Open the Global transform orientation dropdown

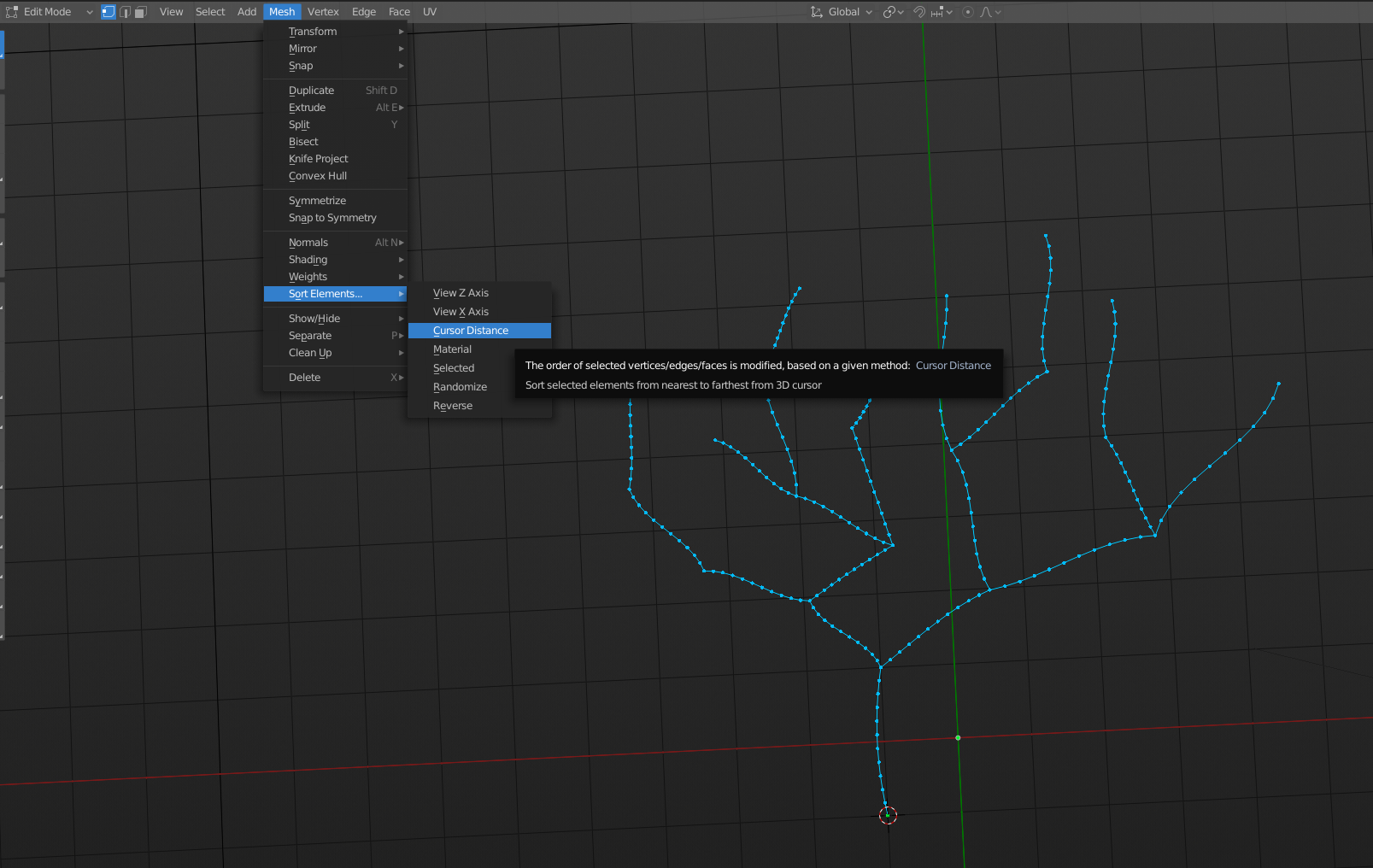click(842, 12)
